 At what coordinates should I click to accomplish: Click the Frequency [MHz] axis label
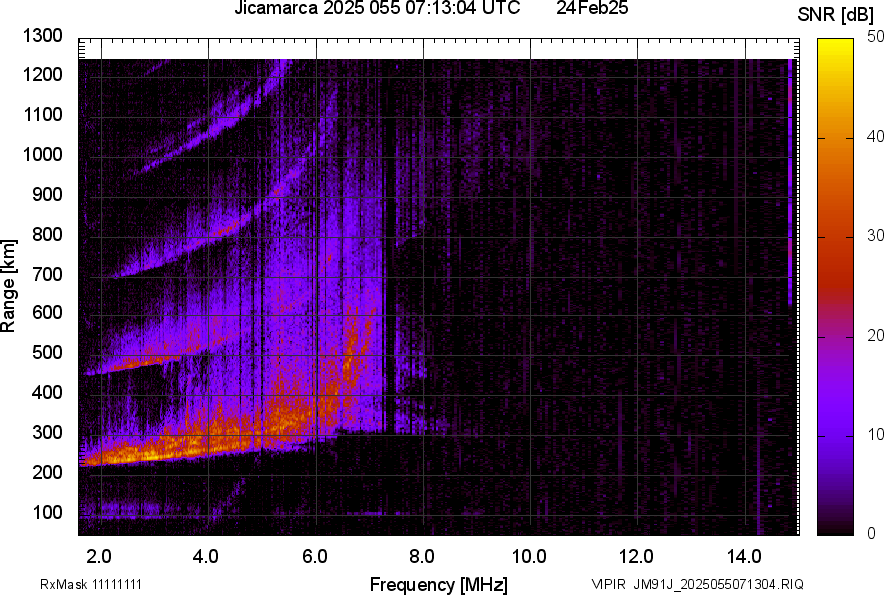(437, 584)
